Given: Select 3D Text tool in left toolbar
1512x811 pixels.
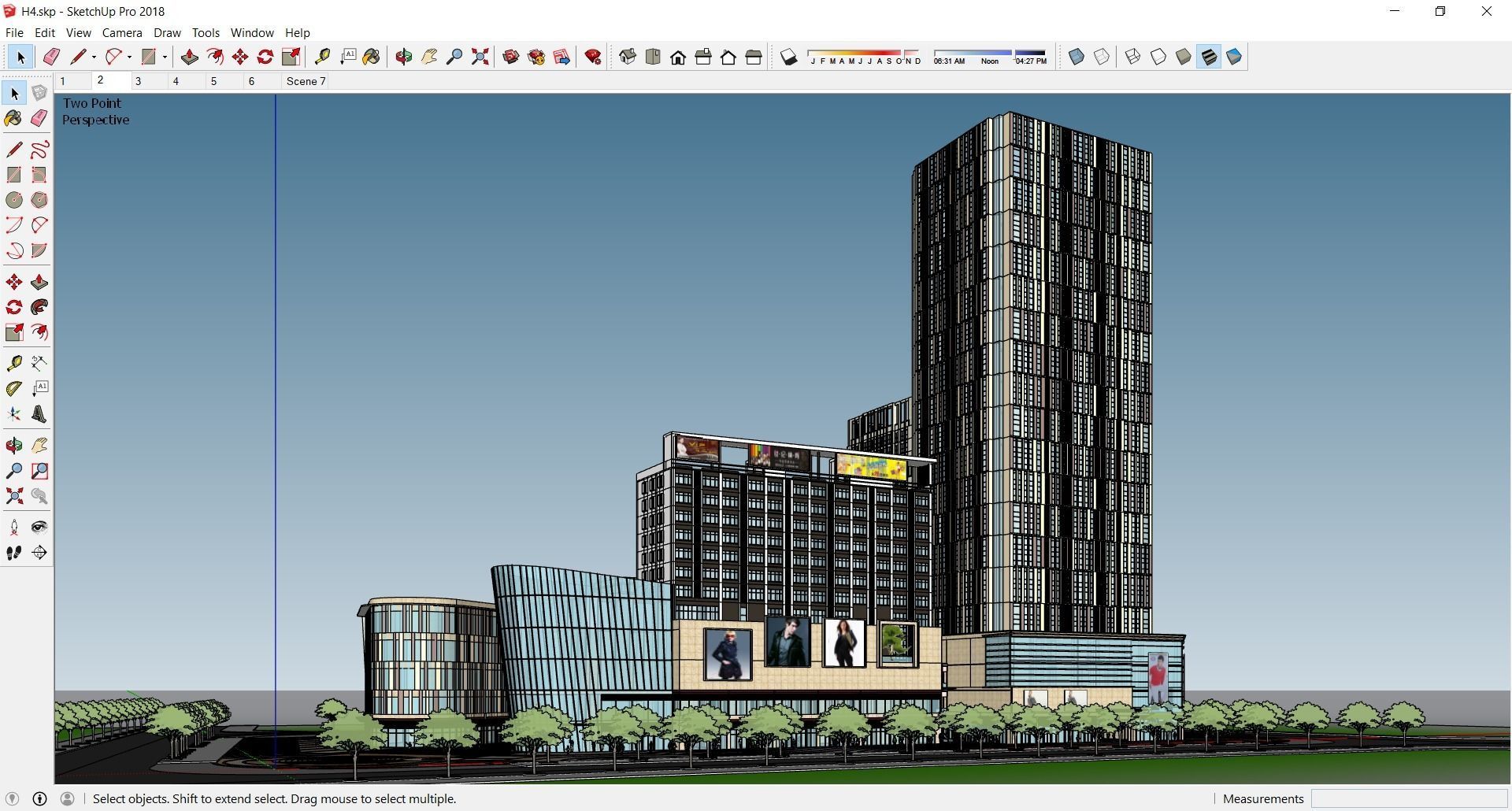Looking at the screenshot, I should pyautogui.click(x=39, y=414).
